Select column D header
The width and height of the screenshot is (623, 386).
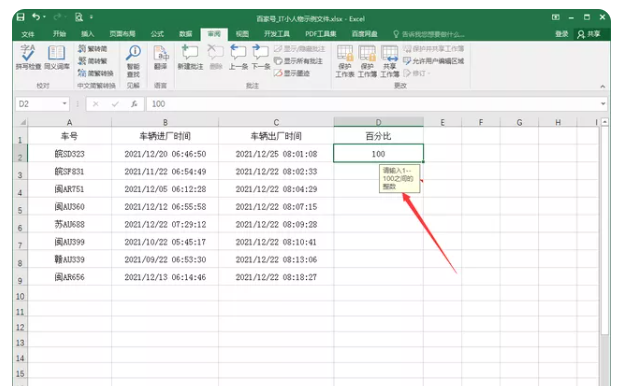[x=378, y=122]
